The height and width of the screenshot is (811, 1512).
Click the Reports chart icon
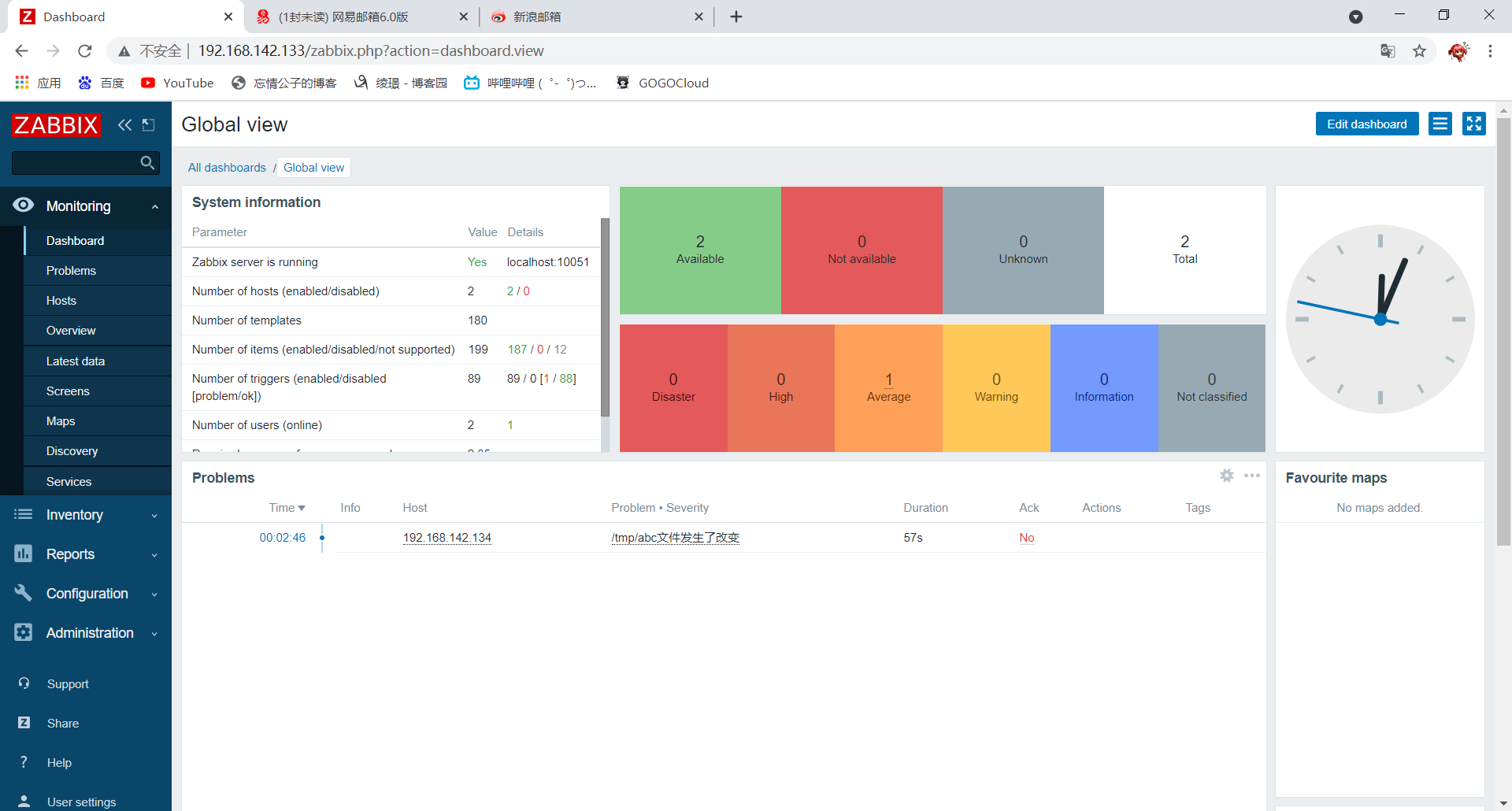click(24, 554)
